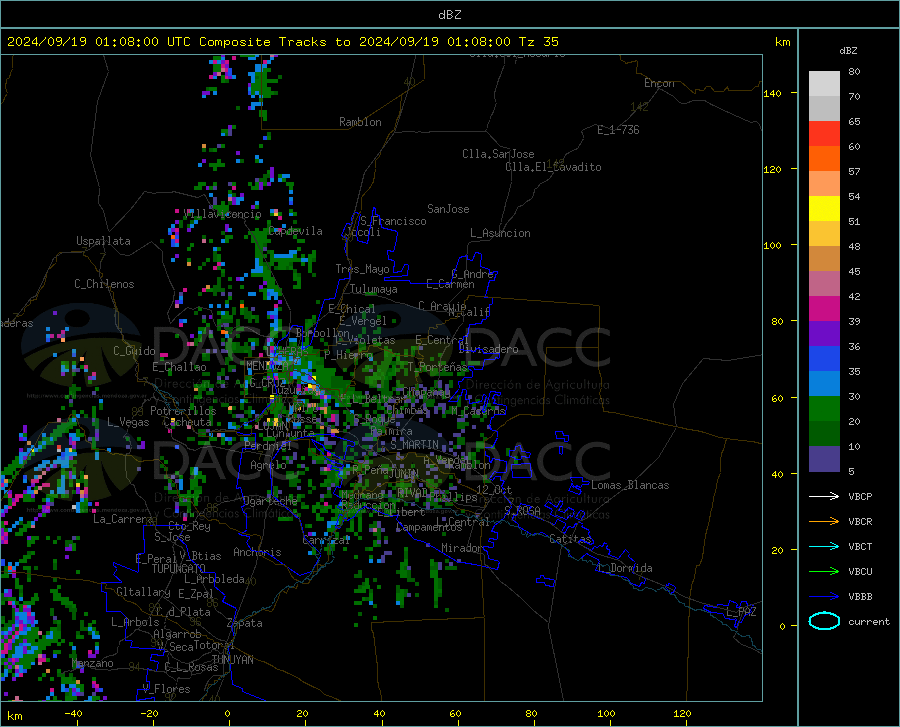
Task: Click the L_PAZ map label
Action: (741, 612)
